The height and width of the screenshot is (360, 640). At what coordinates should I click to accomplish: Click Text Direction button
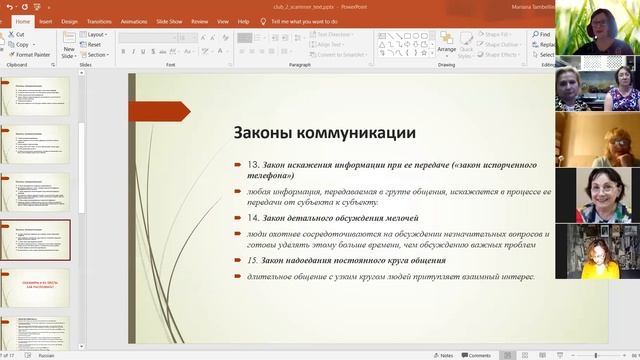click(331, 34)
